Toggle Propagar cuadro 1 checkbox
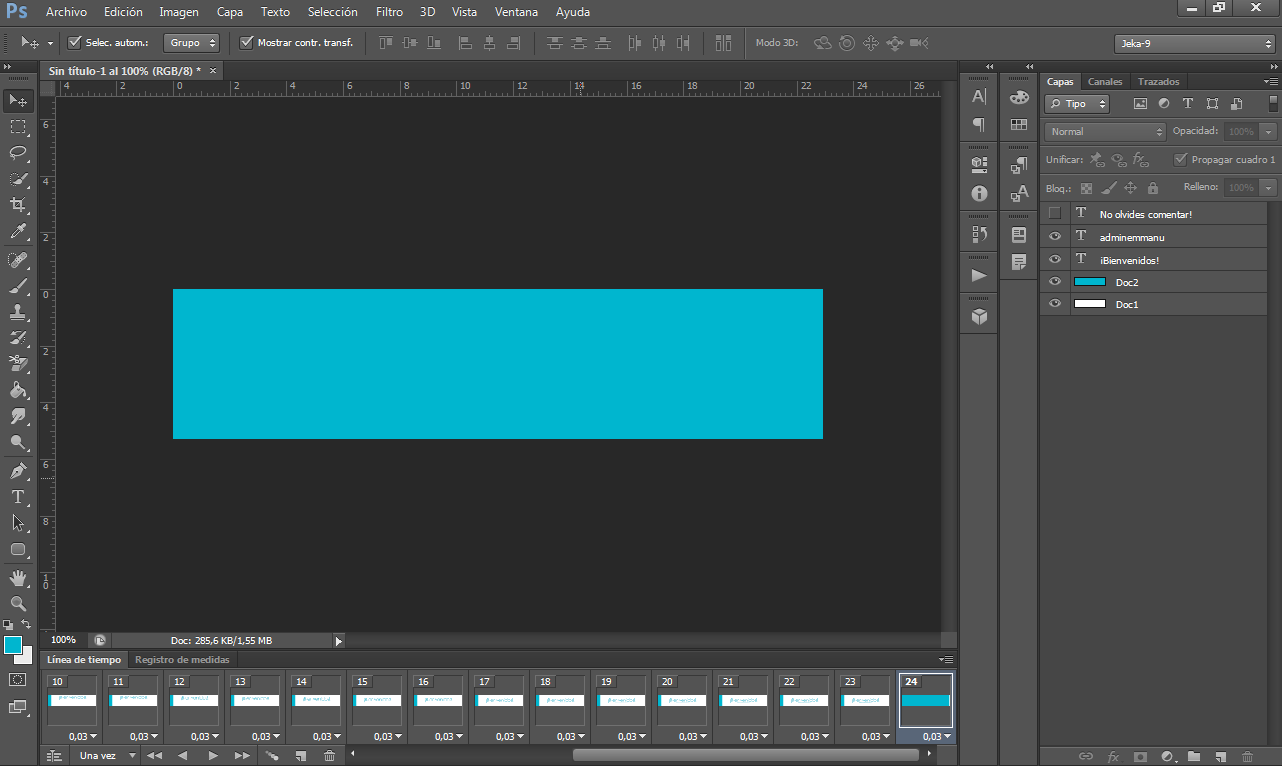This screenshot has width=1282, height=768. pyautogui.click(x=1181, y=159)
